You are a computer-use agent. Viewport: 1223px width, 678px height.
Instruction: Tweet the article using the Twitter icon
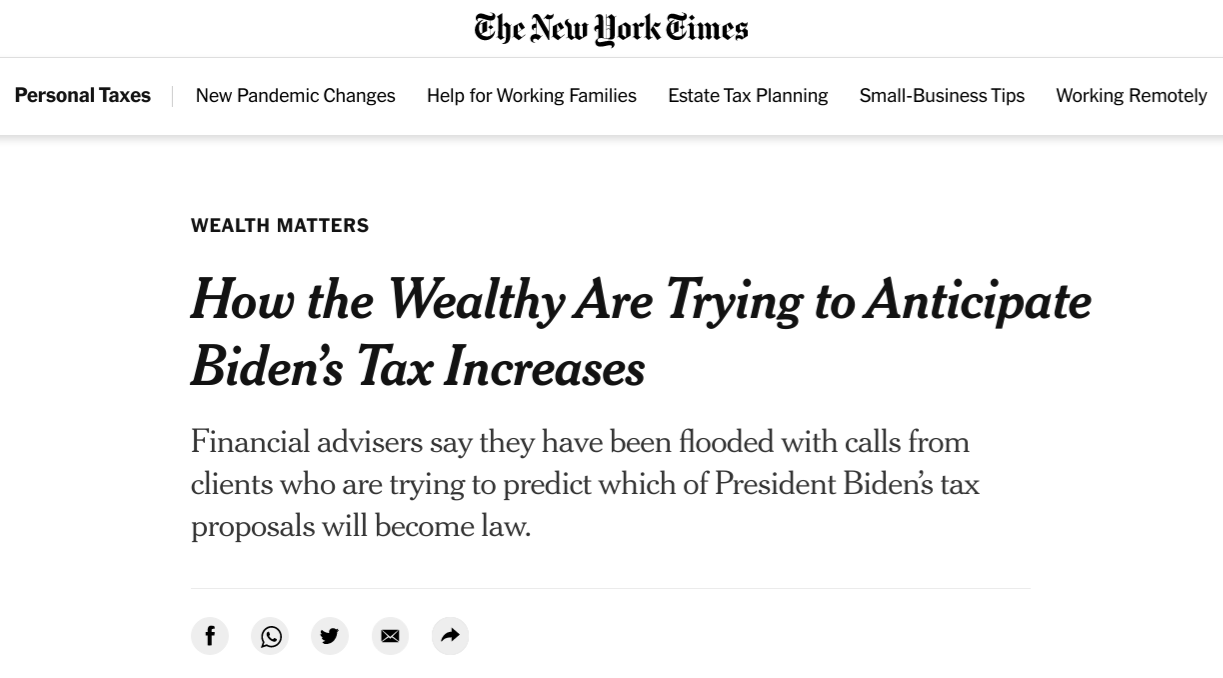point(330,636)
